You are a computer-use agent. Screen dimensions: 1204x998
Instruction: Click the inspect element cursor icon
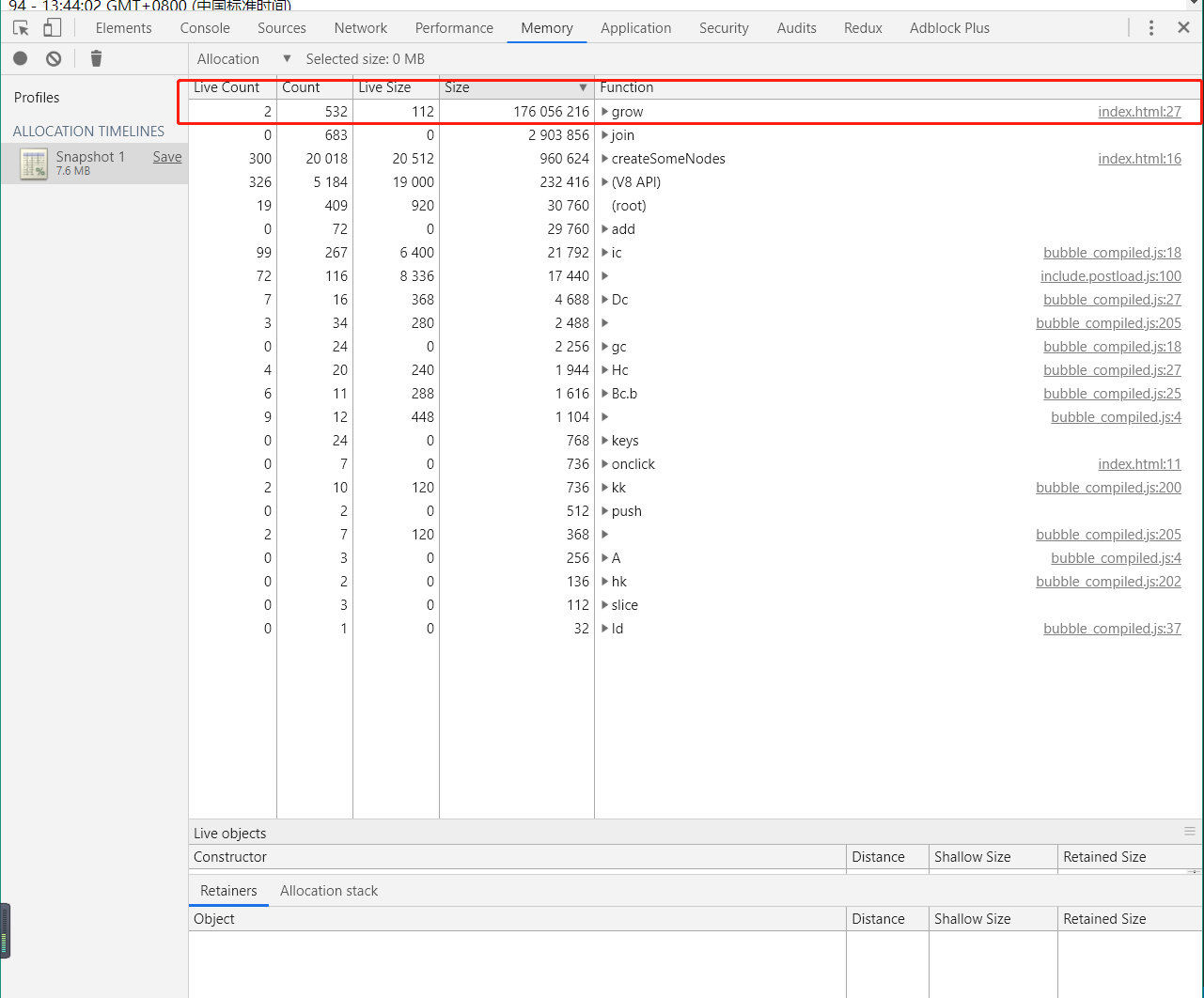coord(21,28)
